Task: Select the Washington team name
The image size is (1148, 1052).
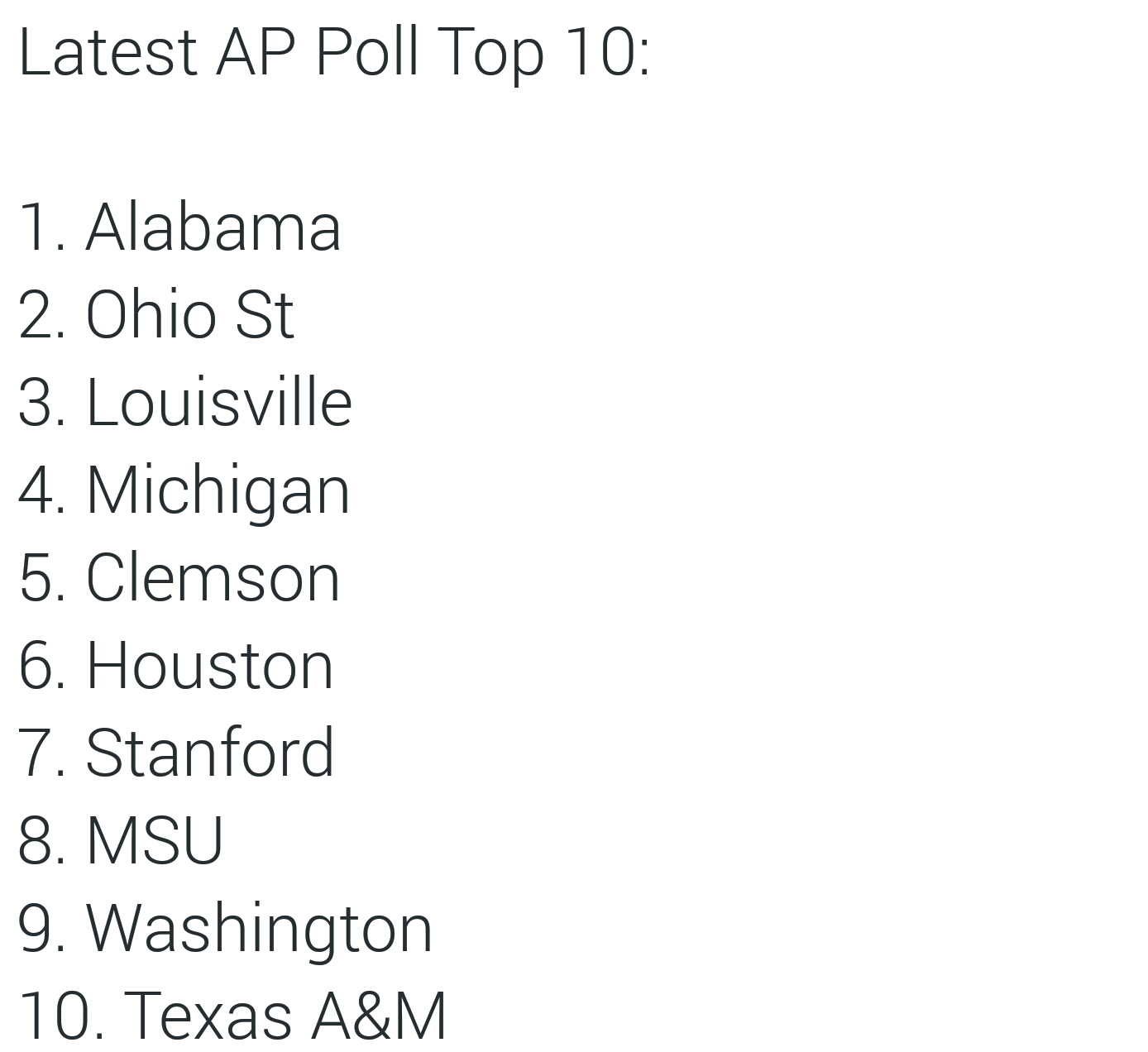Action: pyautogui.click(x=259, y=928)
